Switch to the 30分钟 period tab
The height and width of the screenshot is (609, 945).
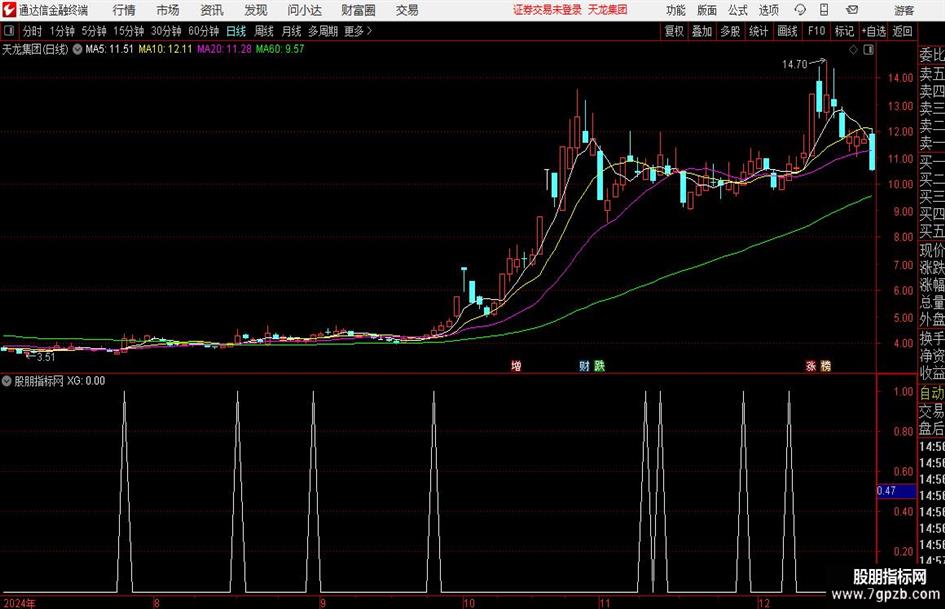tap(166, 31)
